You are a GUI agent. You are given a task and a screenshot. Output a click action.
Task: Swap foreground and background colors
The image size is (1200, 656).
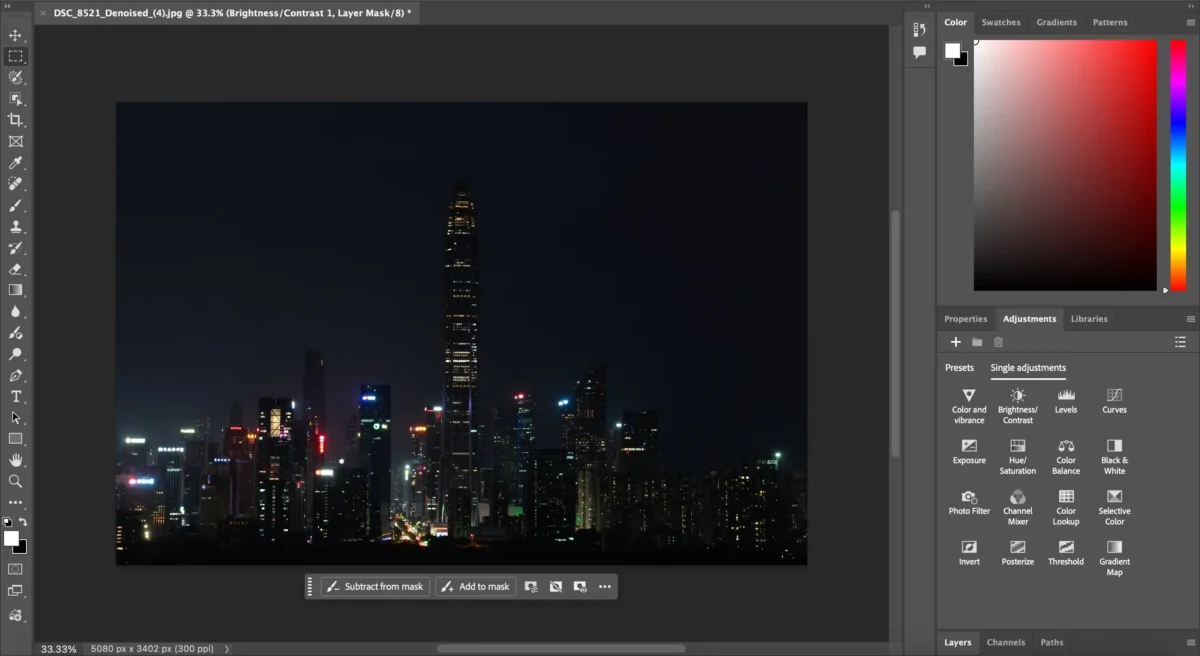pos(23,522)
